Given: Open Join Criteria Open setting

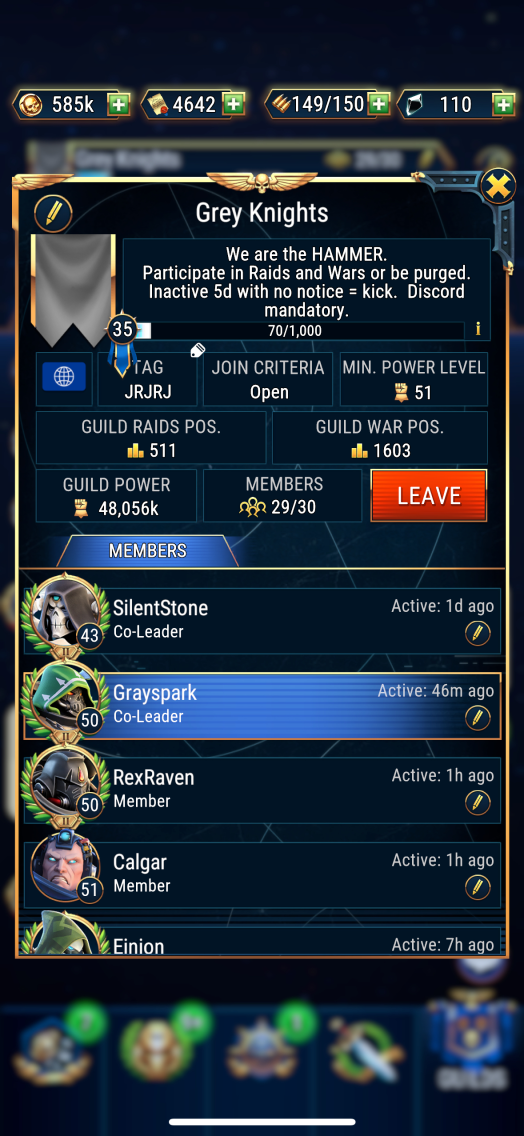Looking at the screenshot, I should click(x=267, y=379).
